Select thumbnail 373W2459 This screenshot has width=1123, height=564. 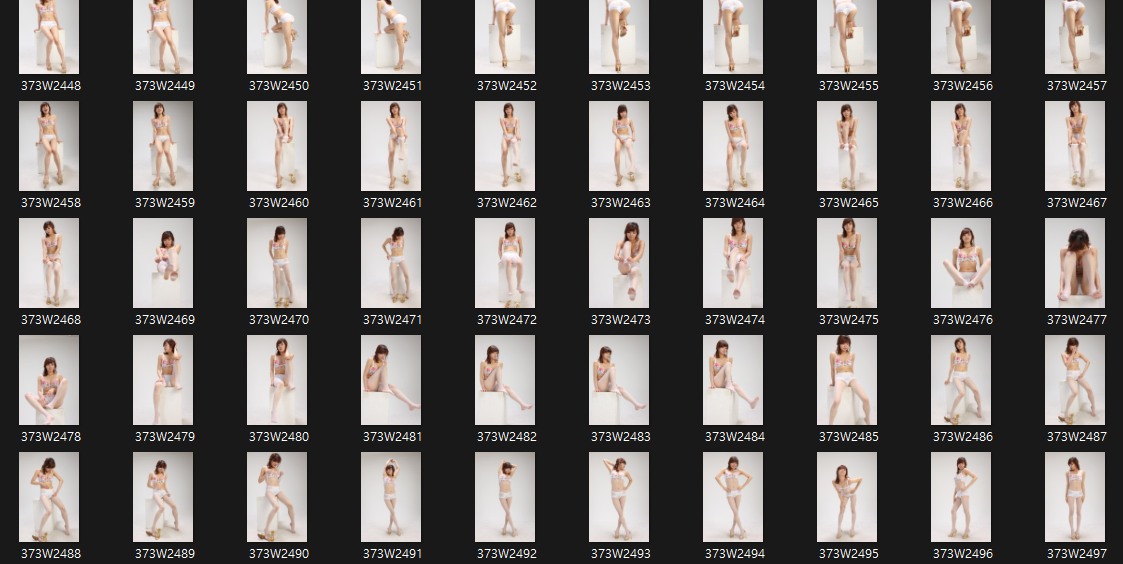click(x=163, y=146)
